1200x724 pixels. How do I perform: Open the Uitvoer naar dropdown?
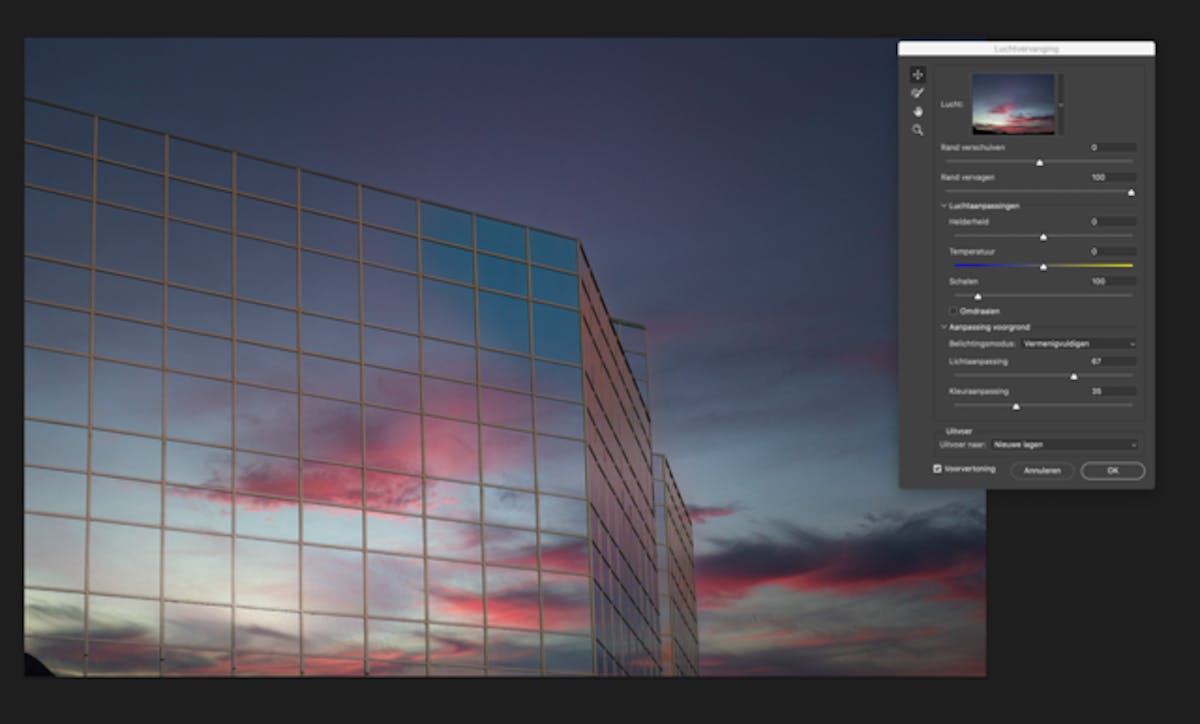[x=1065, y=444]
